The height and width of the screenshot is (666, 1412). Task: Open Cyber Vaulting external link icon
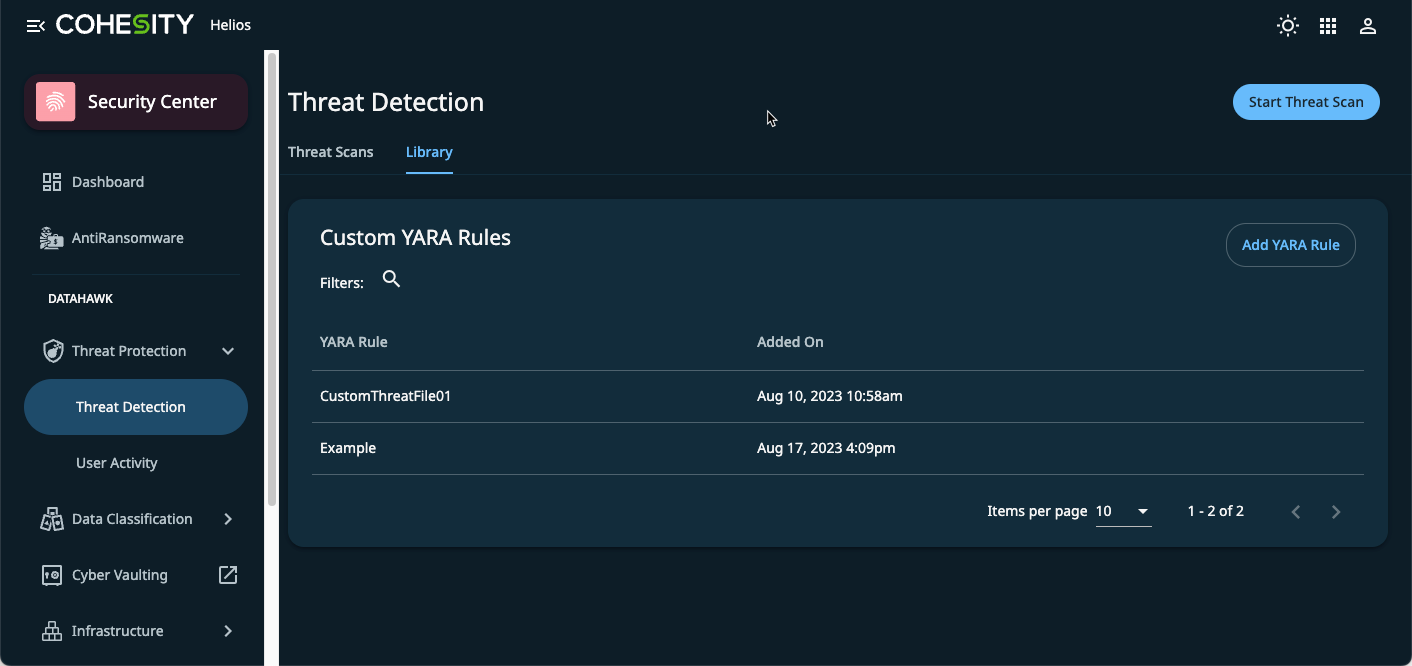228,575
